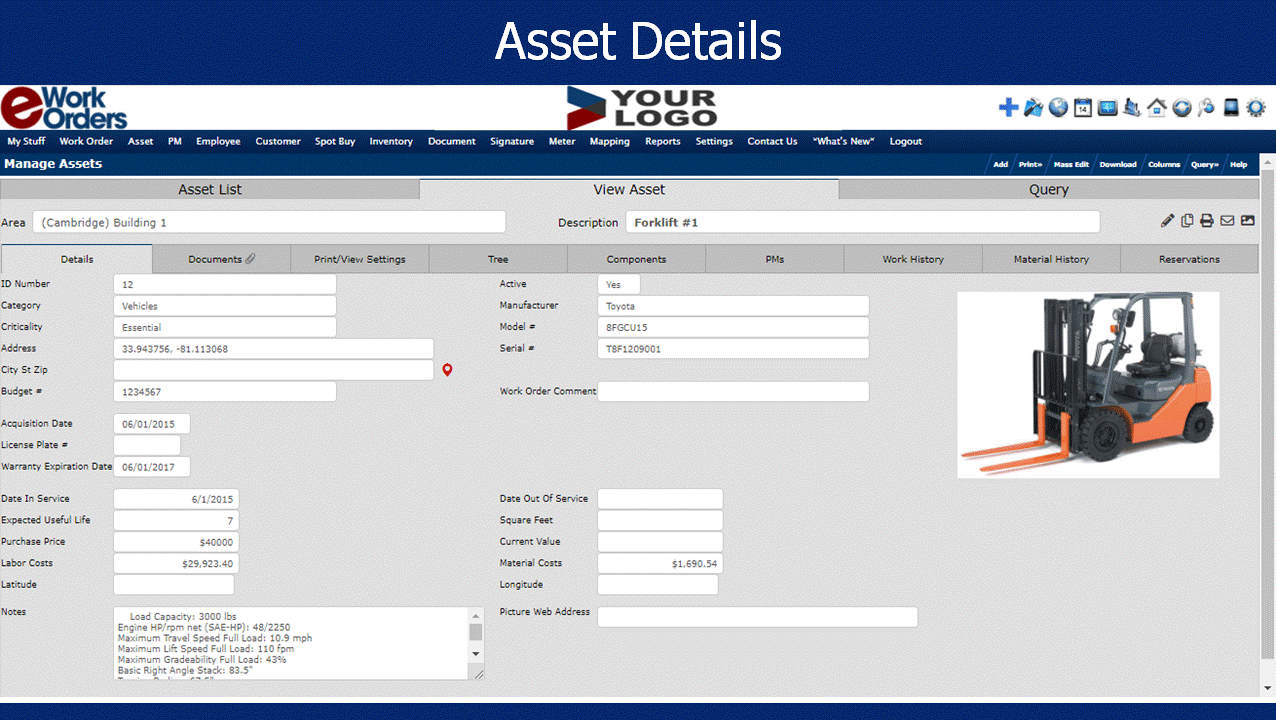Image resolution: width=1276 pixels, height=720 pixels.
Task: Open the "What's New" menu item
Action: (x=844, y=141)
